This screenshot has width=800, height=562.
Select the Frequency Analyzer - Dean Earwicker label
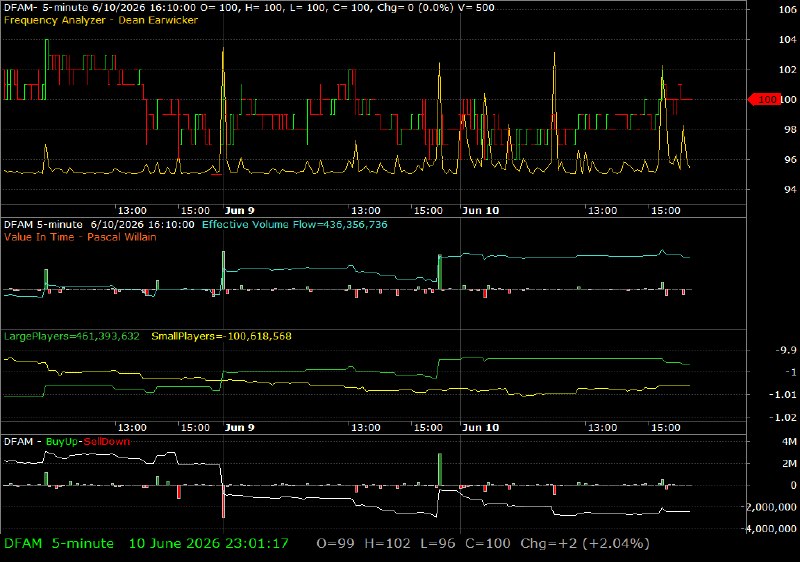pyautogui.click(x=101, y=20)
